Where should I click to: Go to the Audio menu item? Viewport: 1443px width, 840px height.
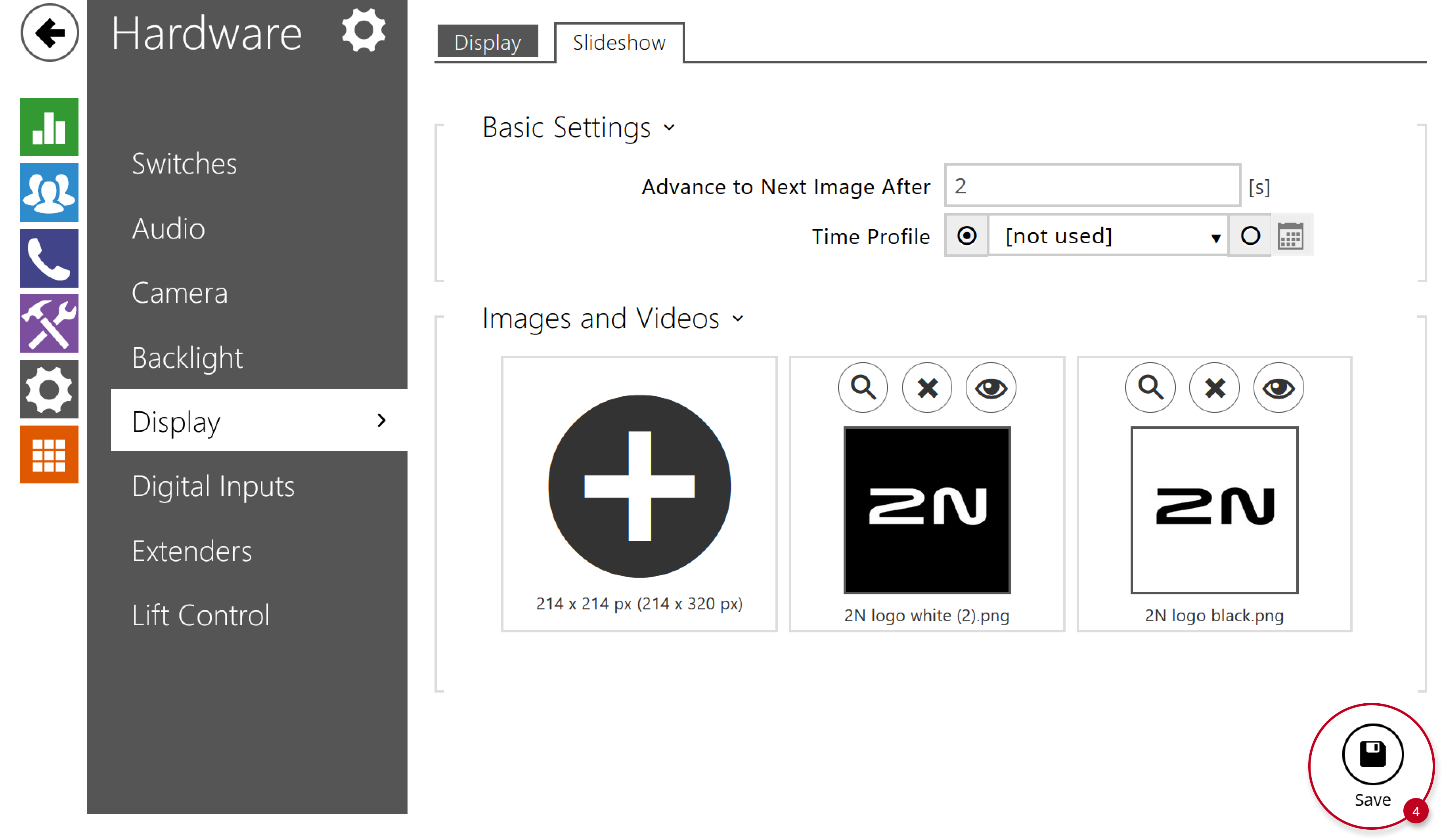pos(168,228)
